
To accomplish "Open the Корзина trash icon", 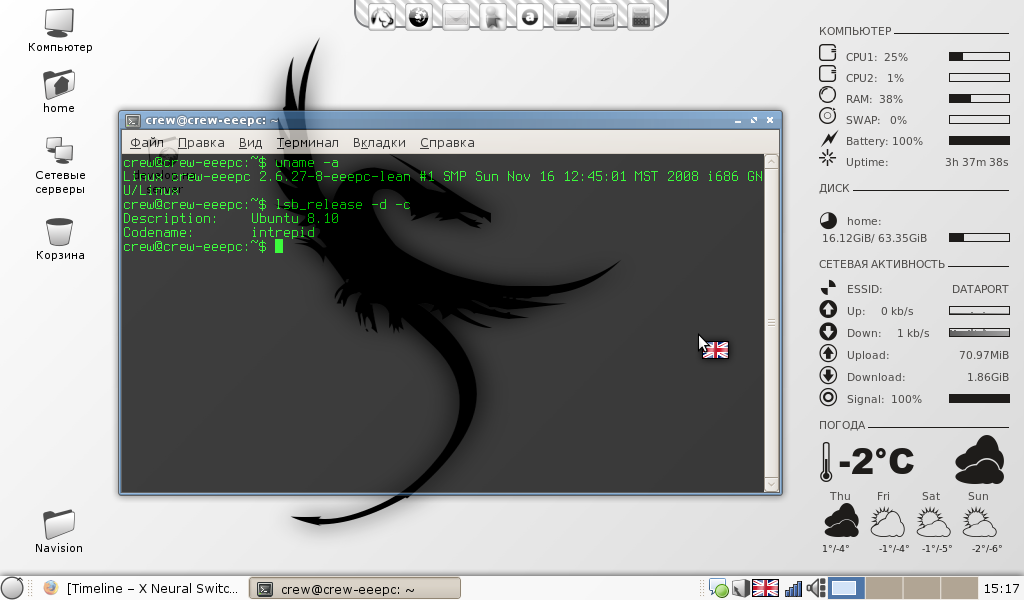I will pyautogui.click(x=59, y=239).
